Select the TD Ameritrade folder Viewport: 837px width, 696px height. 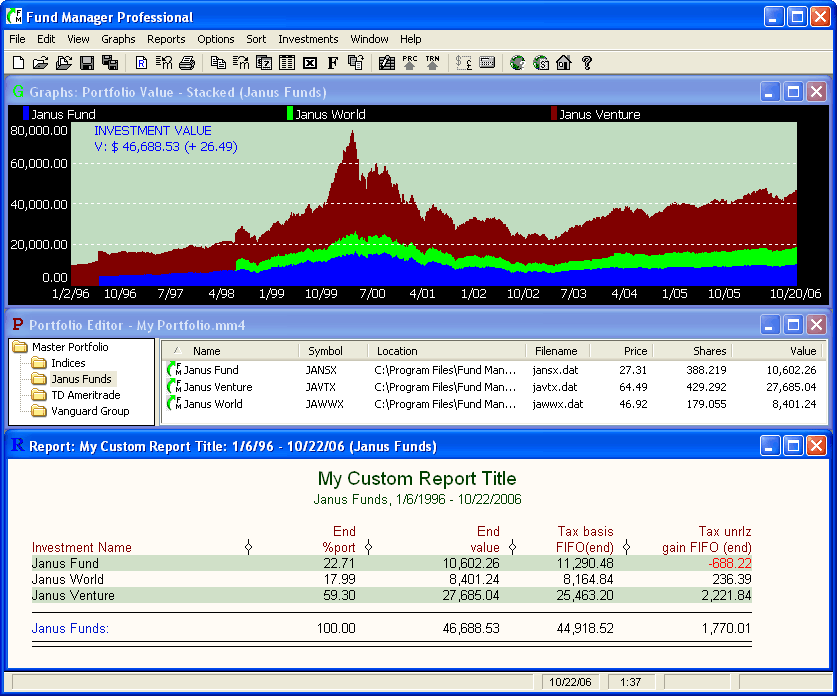(86, 395)
